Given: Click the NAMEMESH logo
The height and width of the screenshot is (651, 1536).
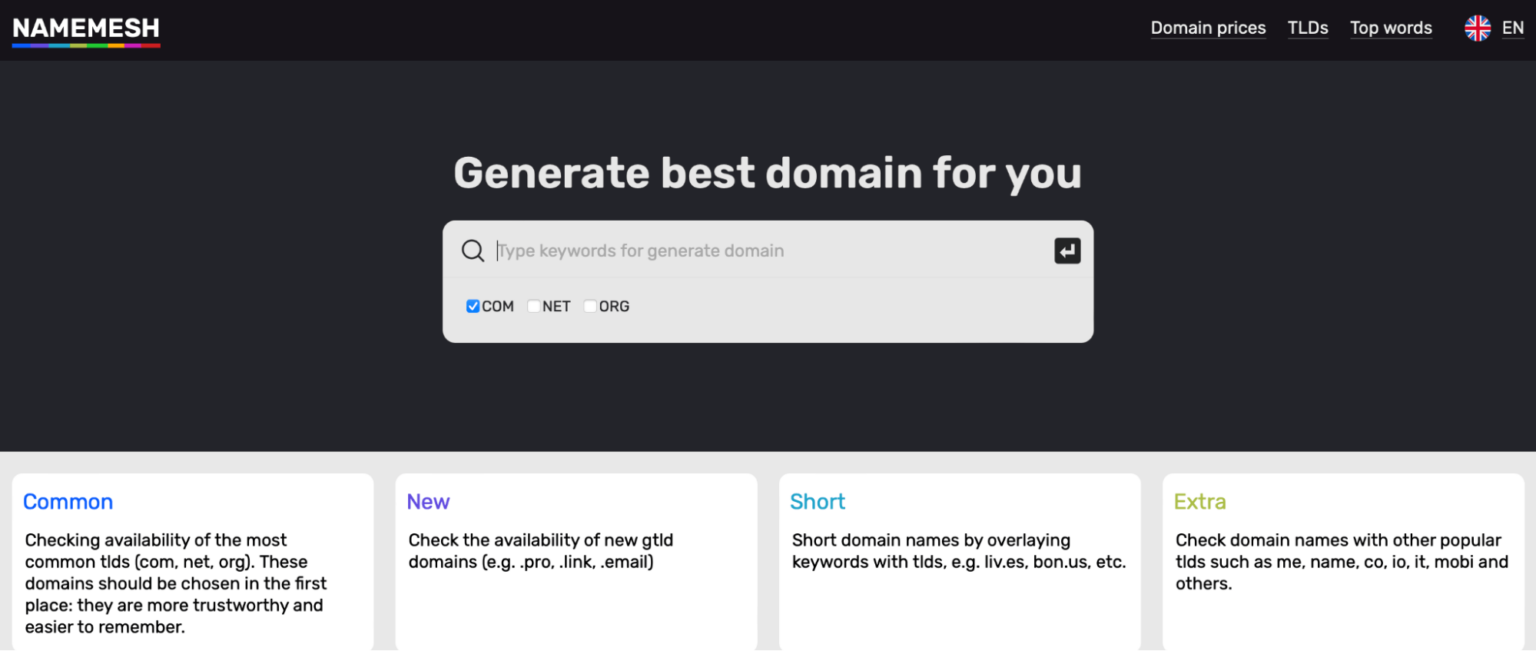Looking at the screenshot, I should (86, 30).
